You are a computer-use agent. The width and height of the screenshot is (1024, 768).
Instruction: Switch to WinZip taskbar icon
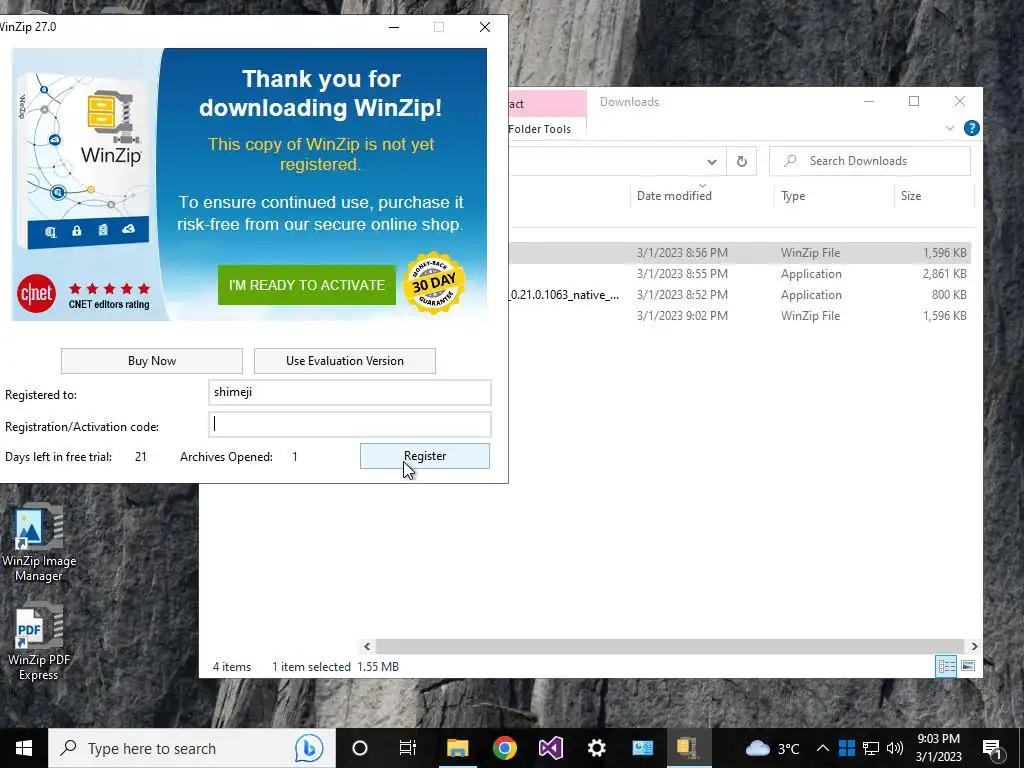tap(687, 748)
